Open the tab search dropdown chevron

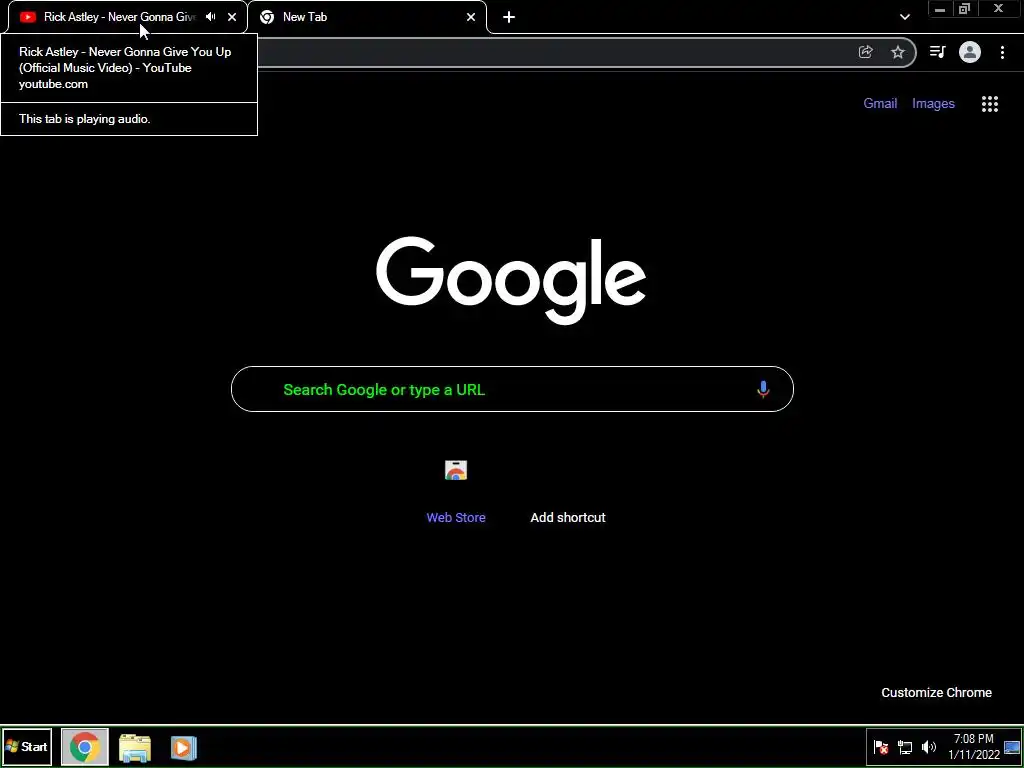[x=904, y=17]
